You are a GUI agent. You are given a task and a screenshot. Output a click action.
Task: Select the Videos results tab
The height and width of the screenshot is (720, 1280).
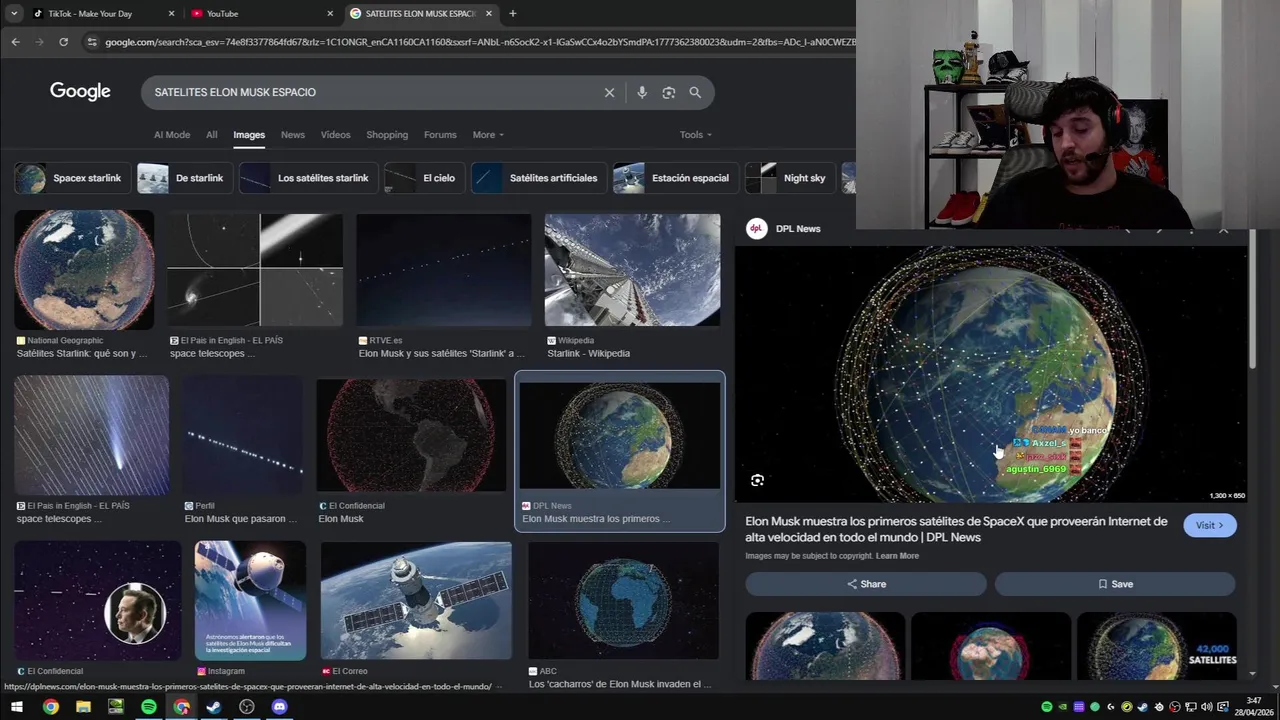point(335,135)
